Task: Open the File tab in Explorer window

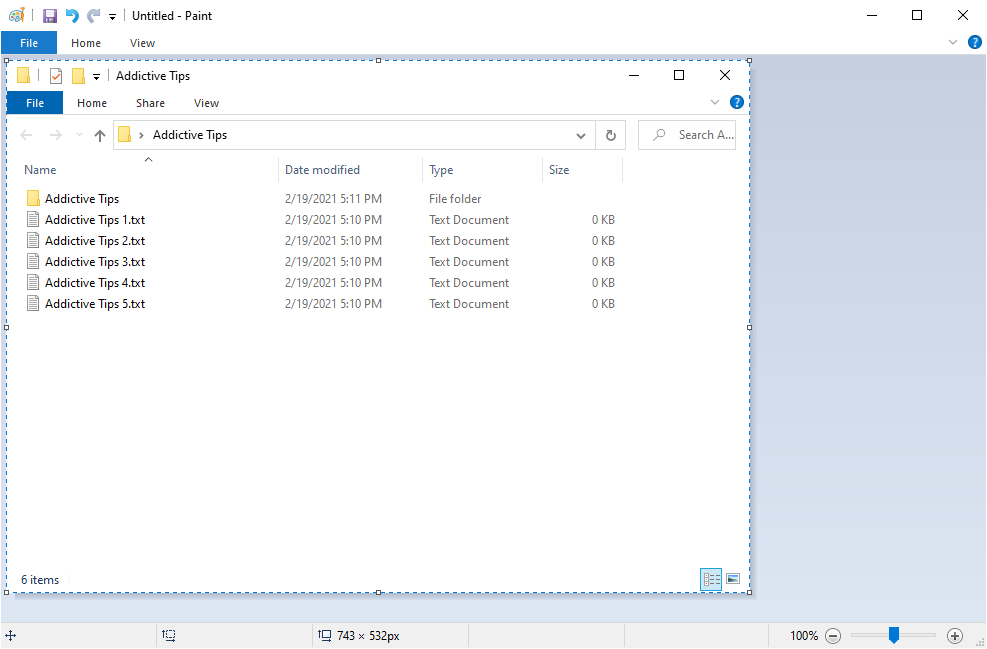Action: [x=35, y=103]
